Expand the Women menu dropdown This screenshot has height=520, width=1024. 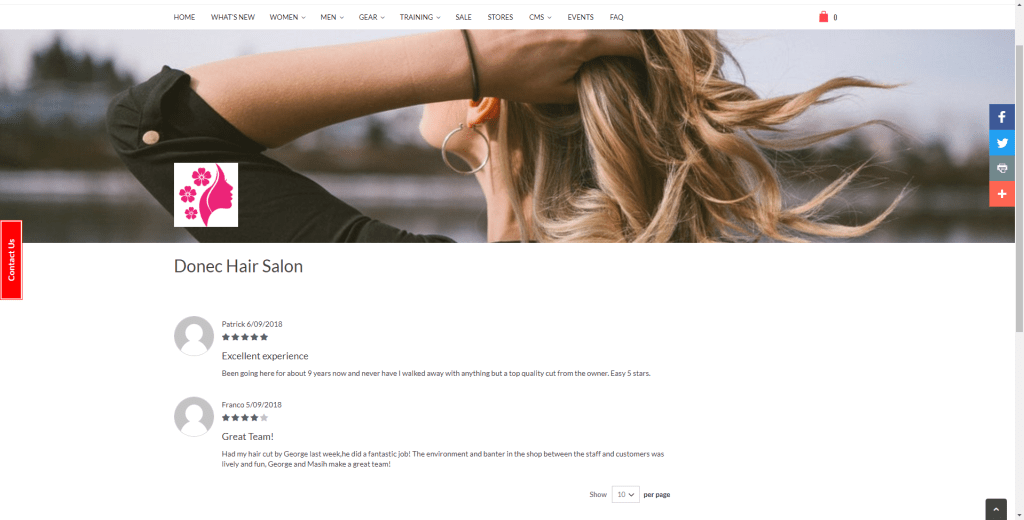[287, 17]
